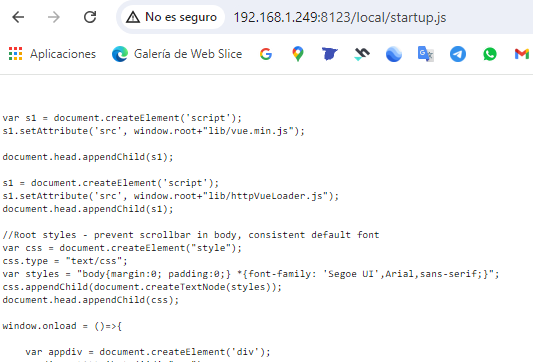Screen dimensions: 533x362
Task: Click the 'var appdiv = document.createElement('div');' line
Action: pos(148,352)
